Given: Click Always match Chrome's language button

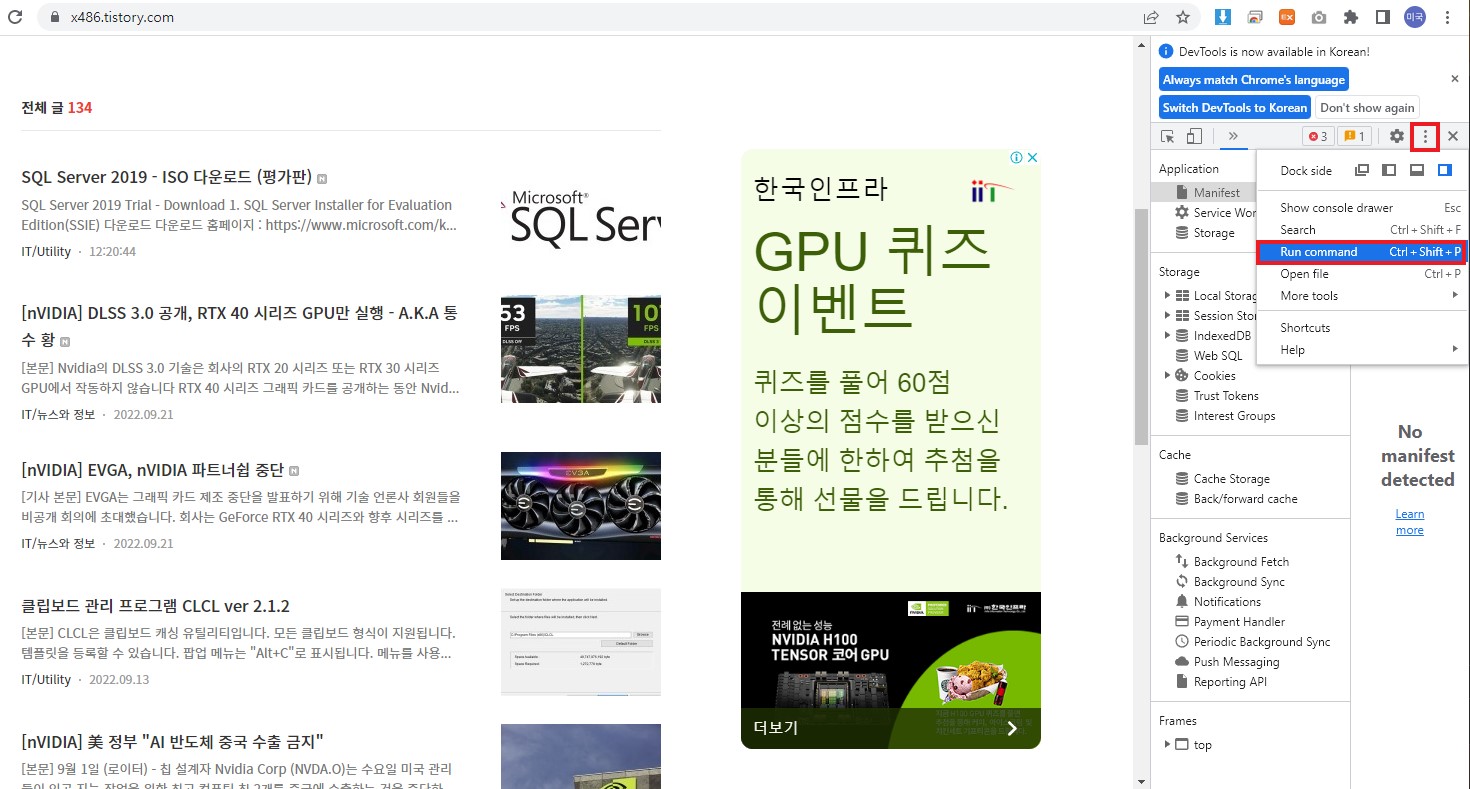Looking at the screenshot, I should [x=1254, y=80].
